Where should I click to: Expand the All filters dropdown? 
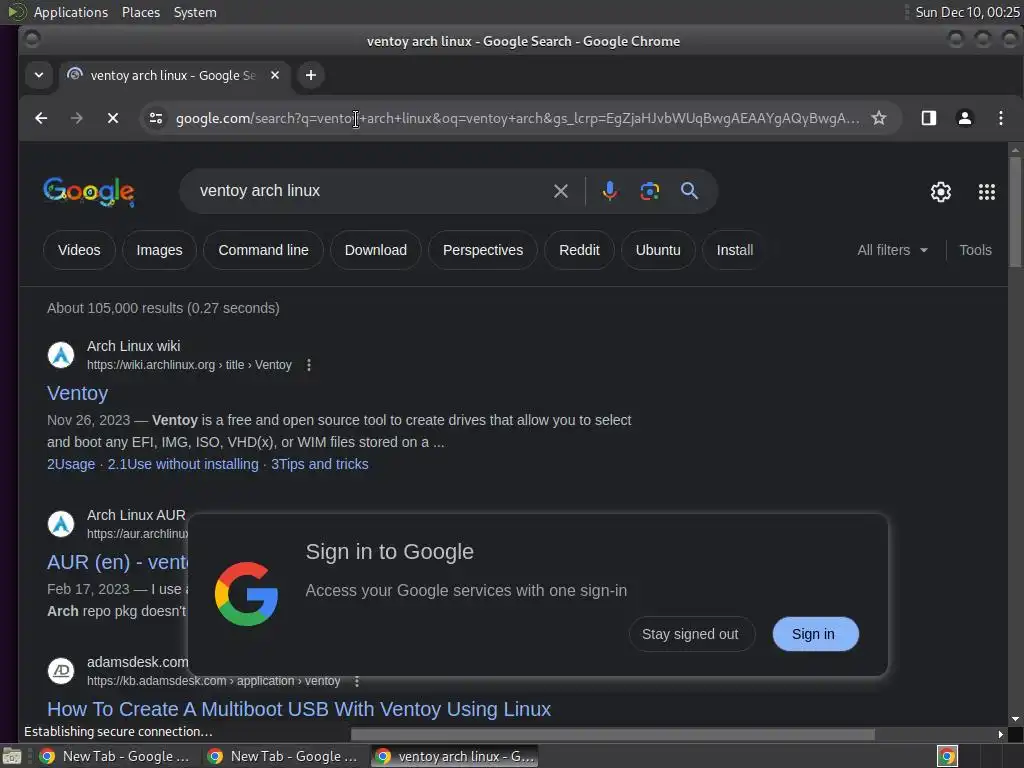click(892, 250)
